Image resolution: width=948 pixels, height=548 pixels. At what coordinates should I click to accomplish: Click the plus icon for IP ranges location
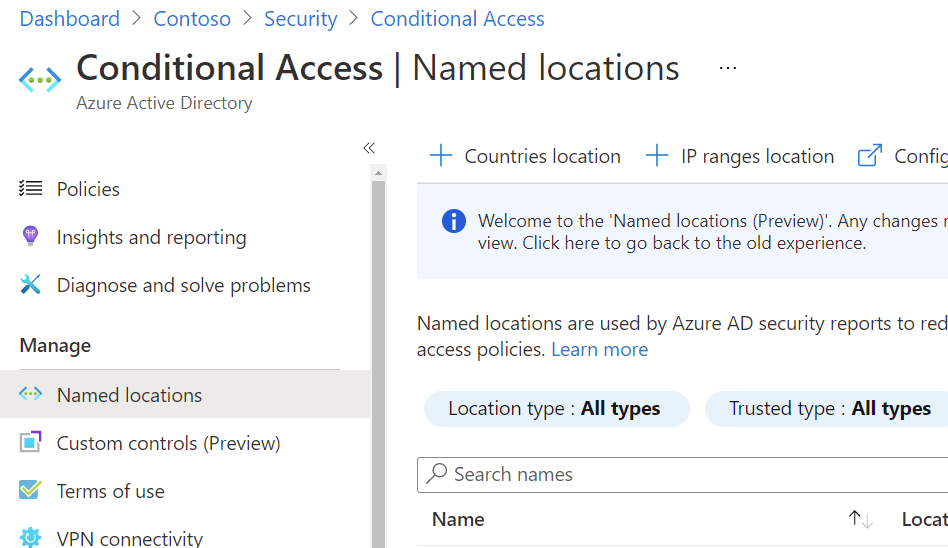657,155
